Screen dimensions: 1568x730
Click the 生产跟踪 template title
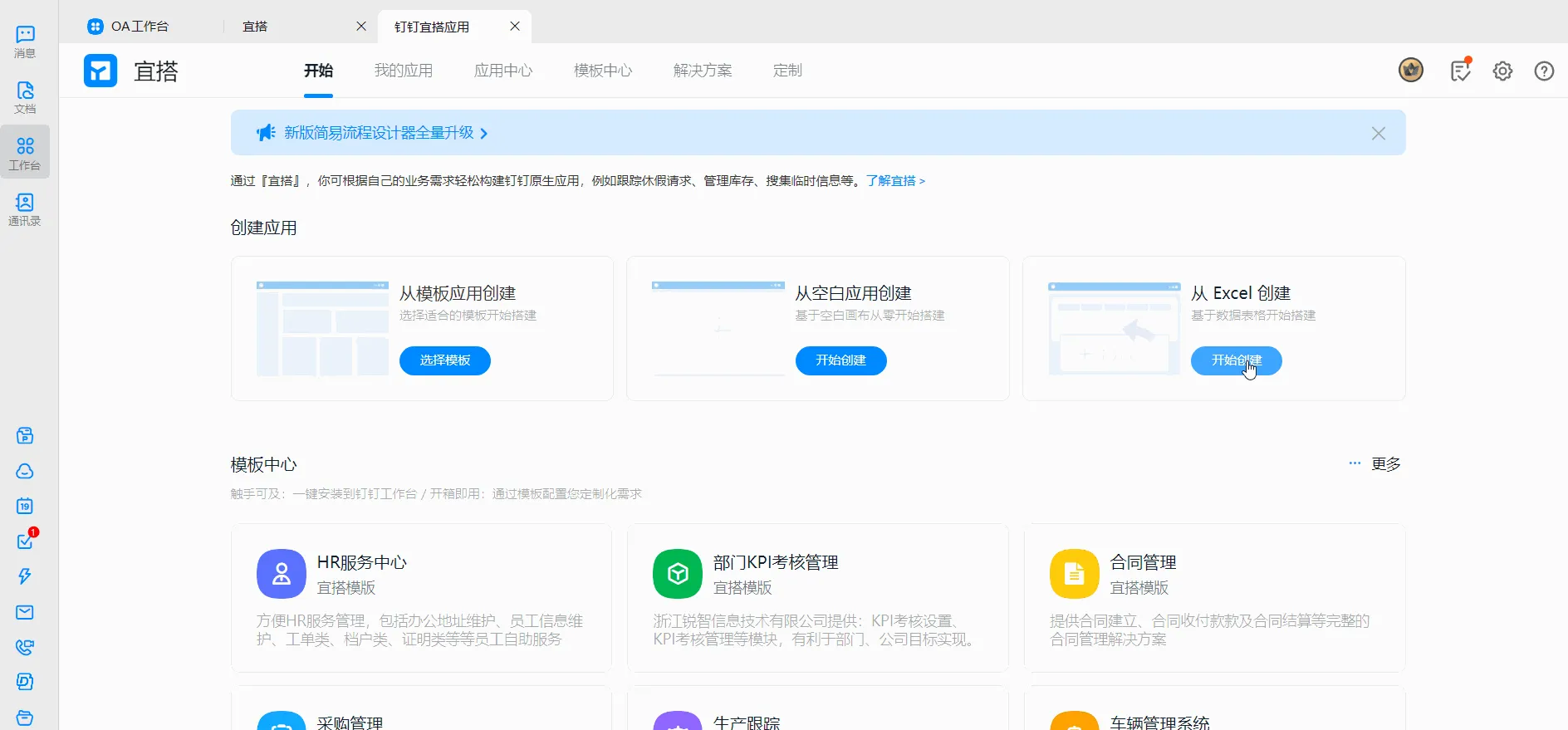(x=747, y=723)
